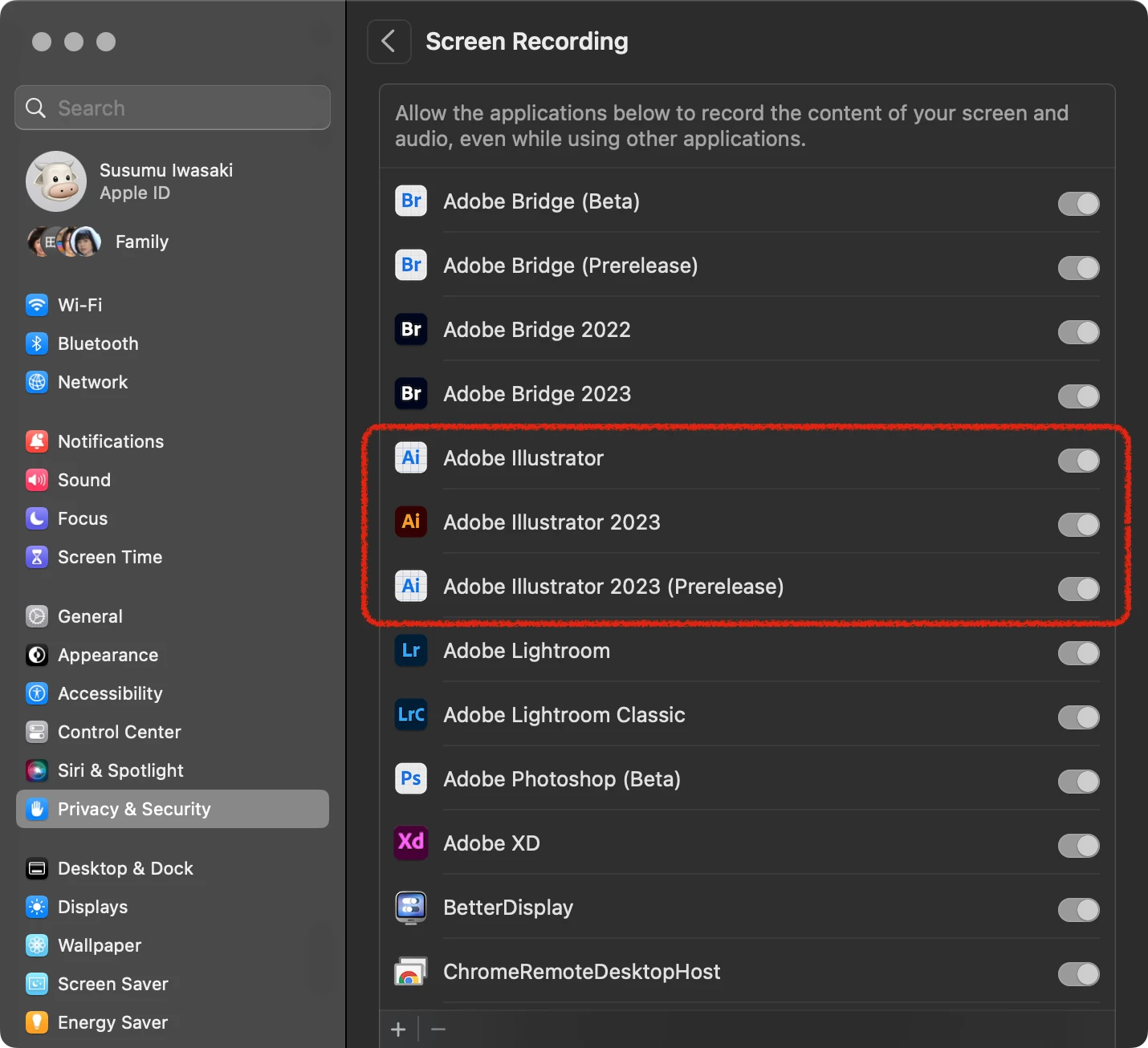
Task: Click the Energy Saver bulb icon
Action: tap(37, 1022)
